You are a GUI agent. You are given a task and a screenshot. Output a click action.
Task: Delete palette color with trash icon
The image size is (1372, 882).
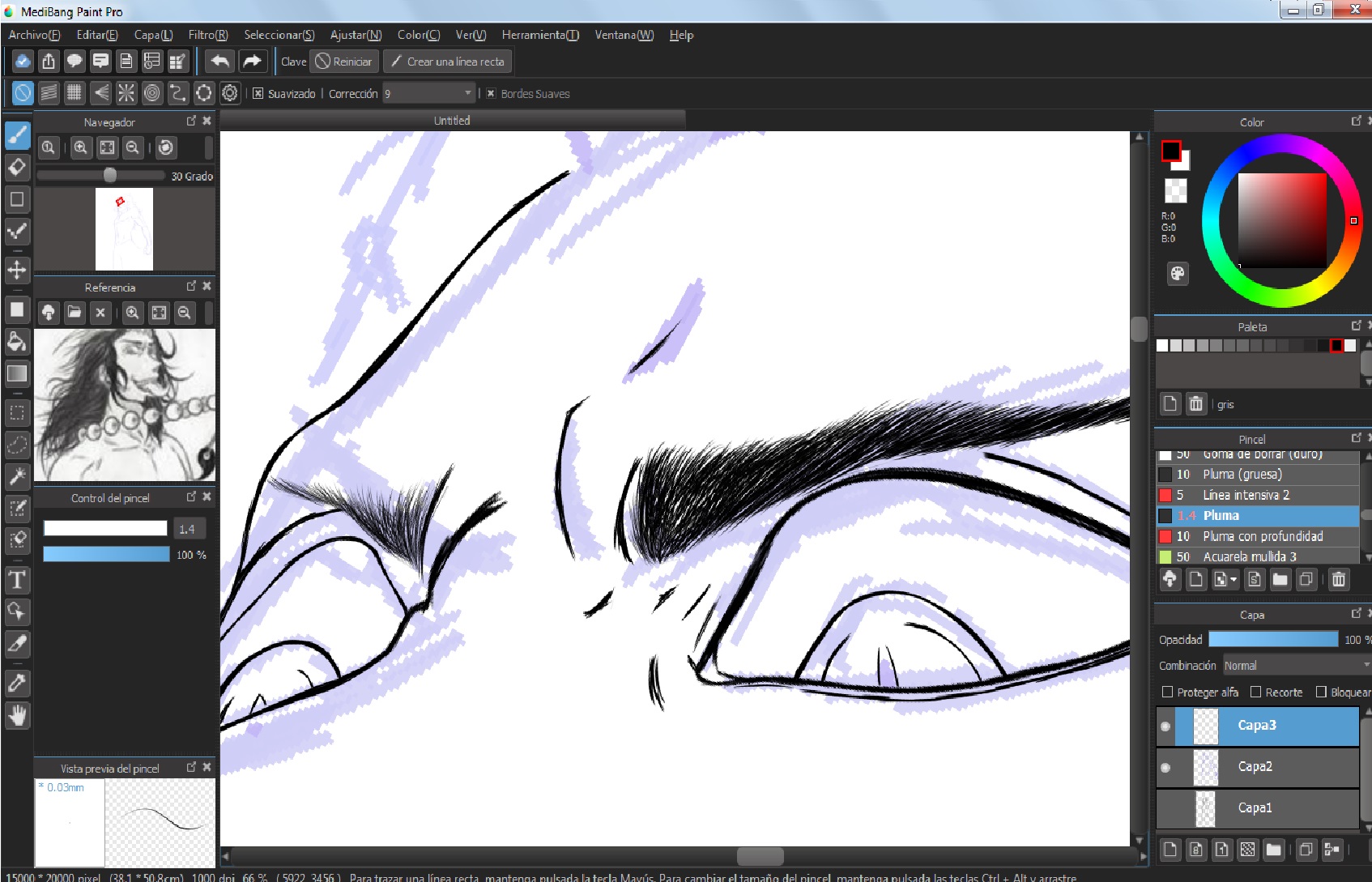[x=1196, y=403]
